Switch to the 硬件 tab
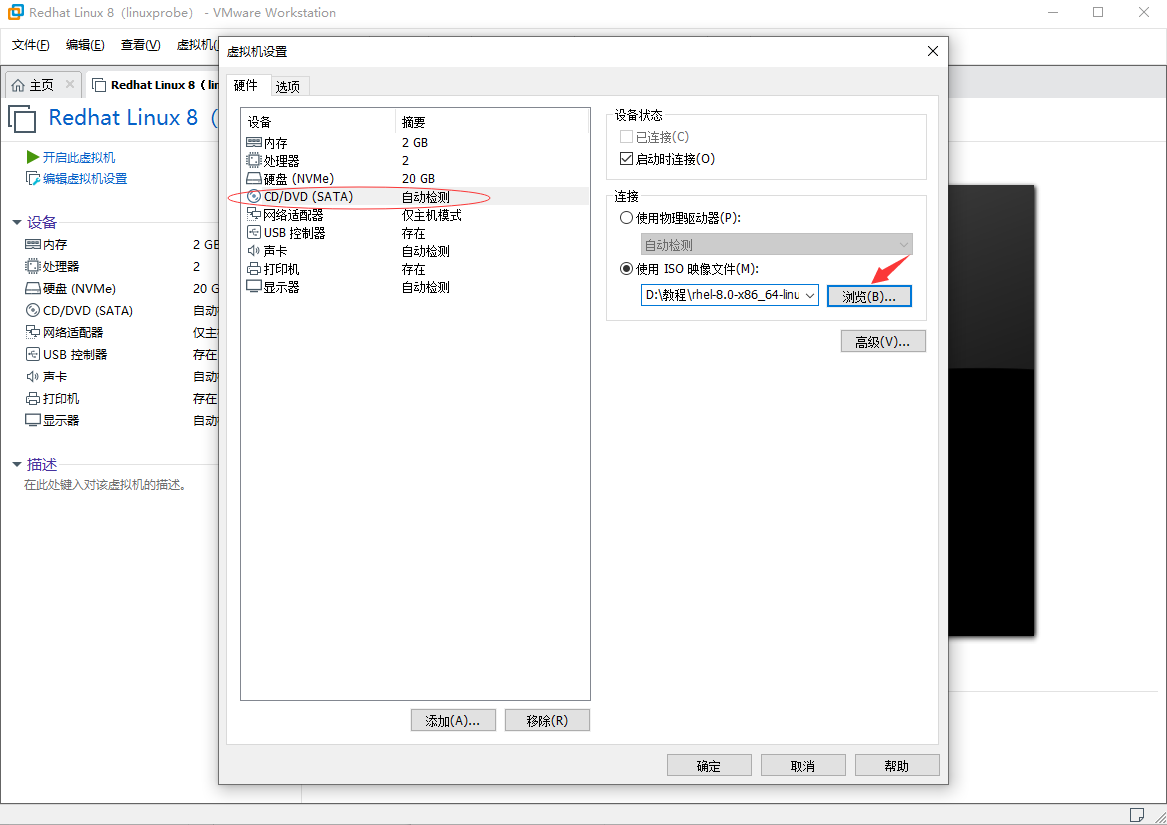The image size is (1167, 825). coord(246,86)
